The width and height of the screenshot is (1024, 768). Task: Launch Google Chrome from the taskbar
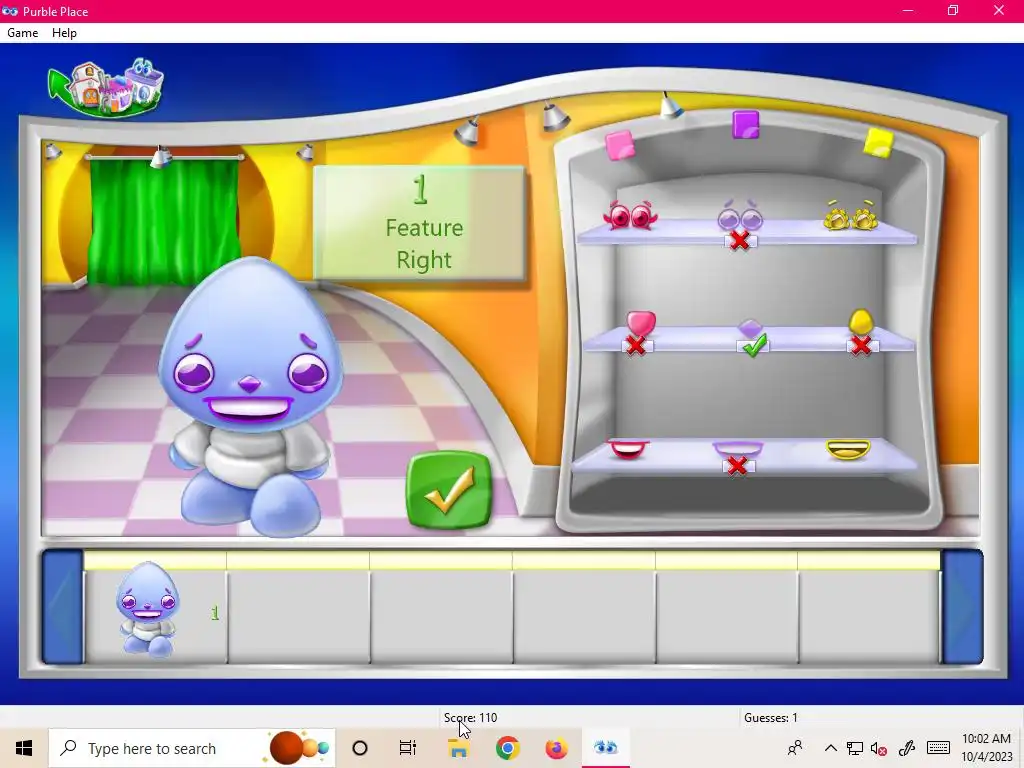(x=507, y=748)
